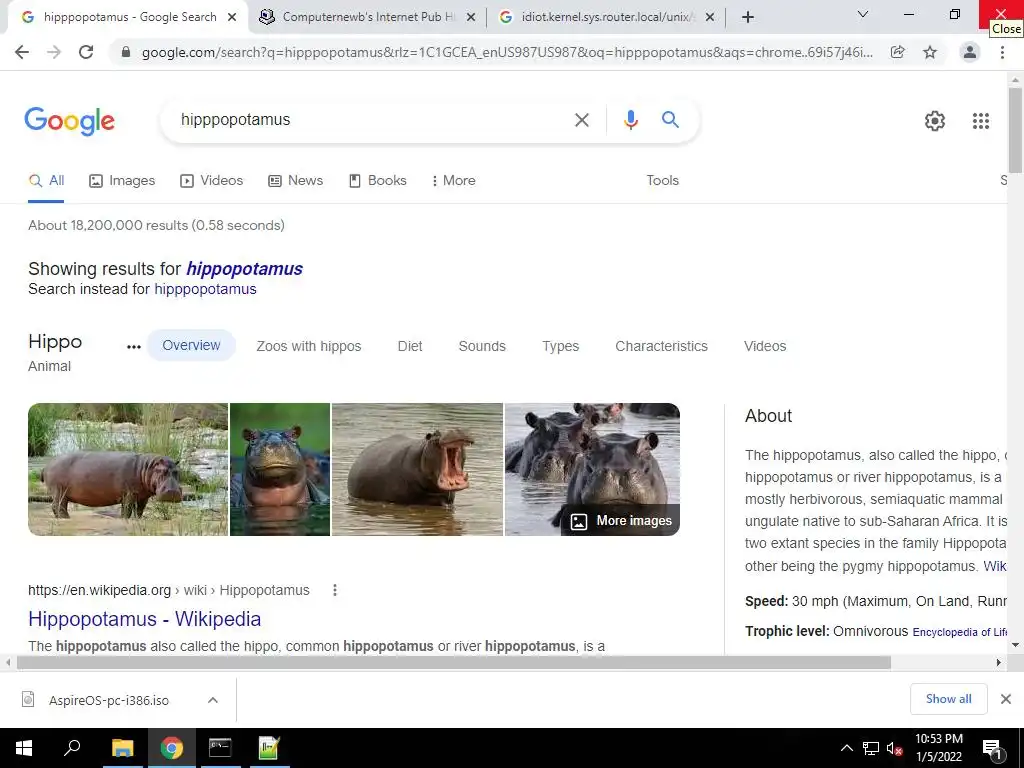Show hidden system tray icons

tap(846, 748)
